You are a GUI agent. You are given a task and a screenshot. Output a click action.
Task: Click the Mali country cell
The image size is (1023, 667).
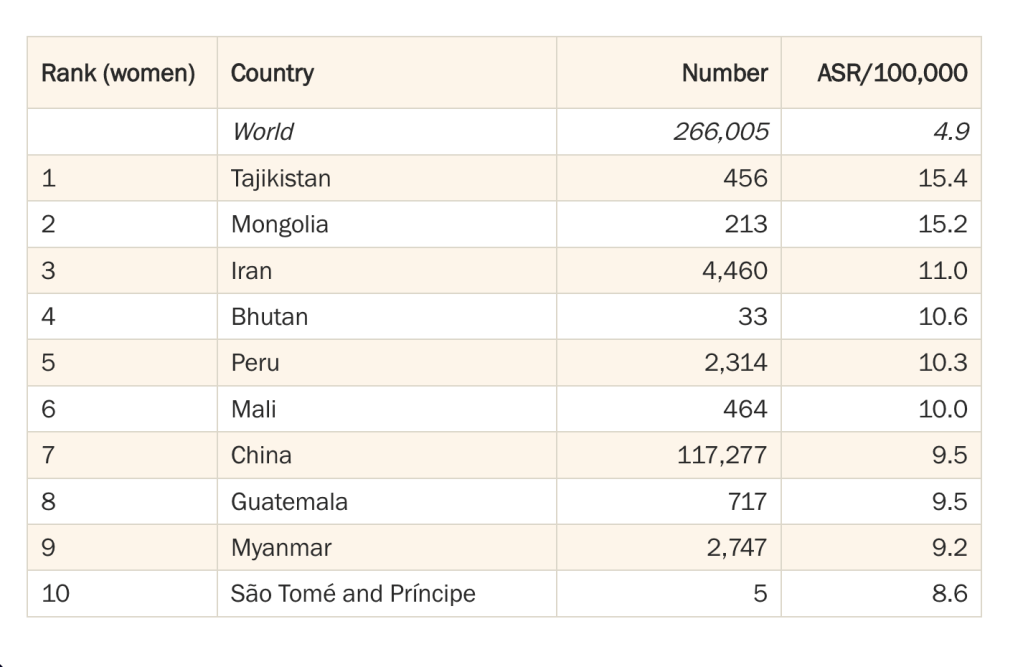tap(253, 409)
